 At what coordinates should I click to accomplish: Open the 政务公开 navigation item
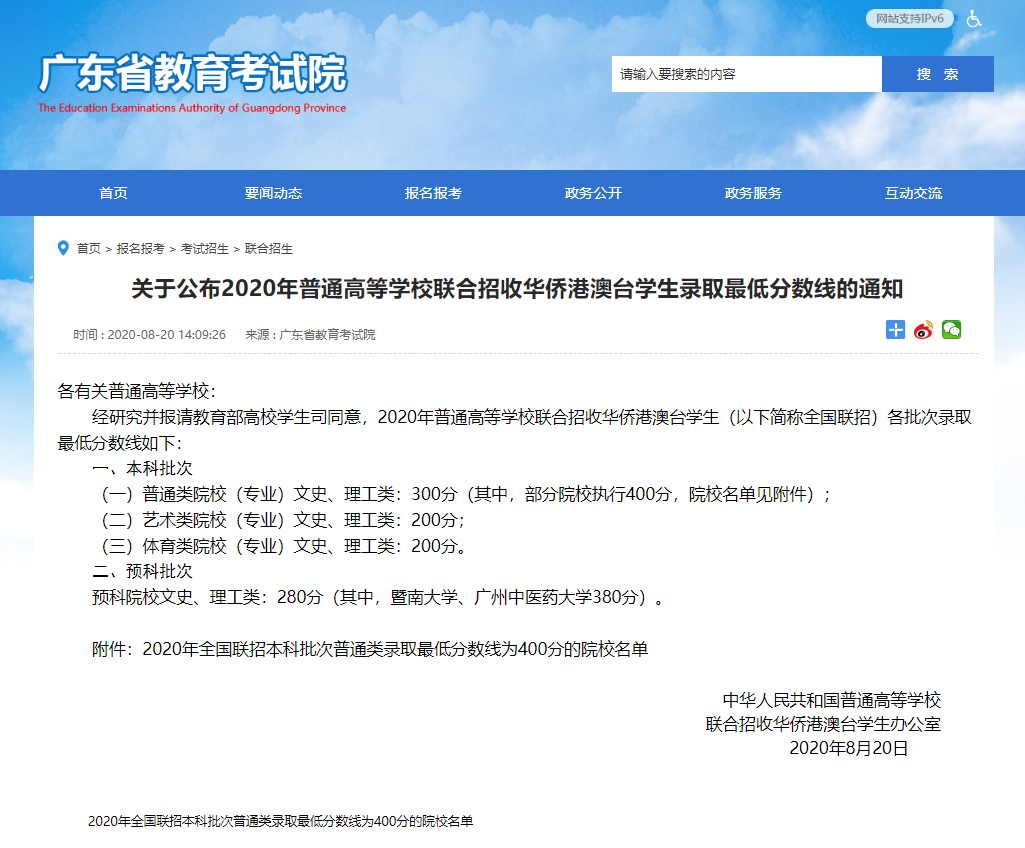(x=594, y=193)
